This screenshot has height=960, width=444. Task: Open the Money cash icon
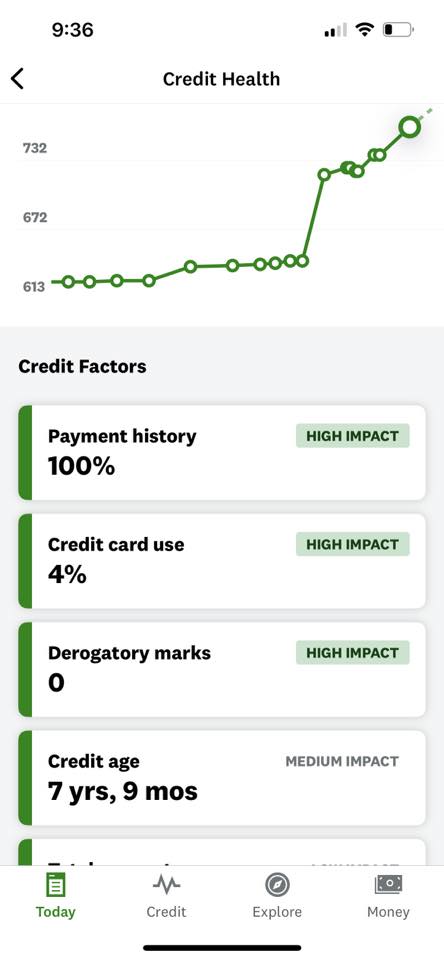388,885
